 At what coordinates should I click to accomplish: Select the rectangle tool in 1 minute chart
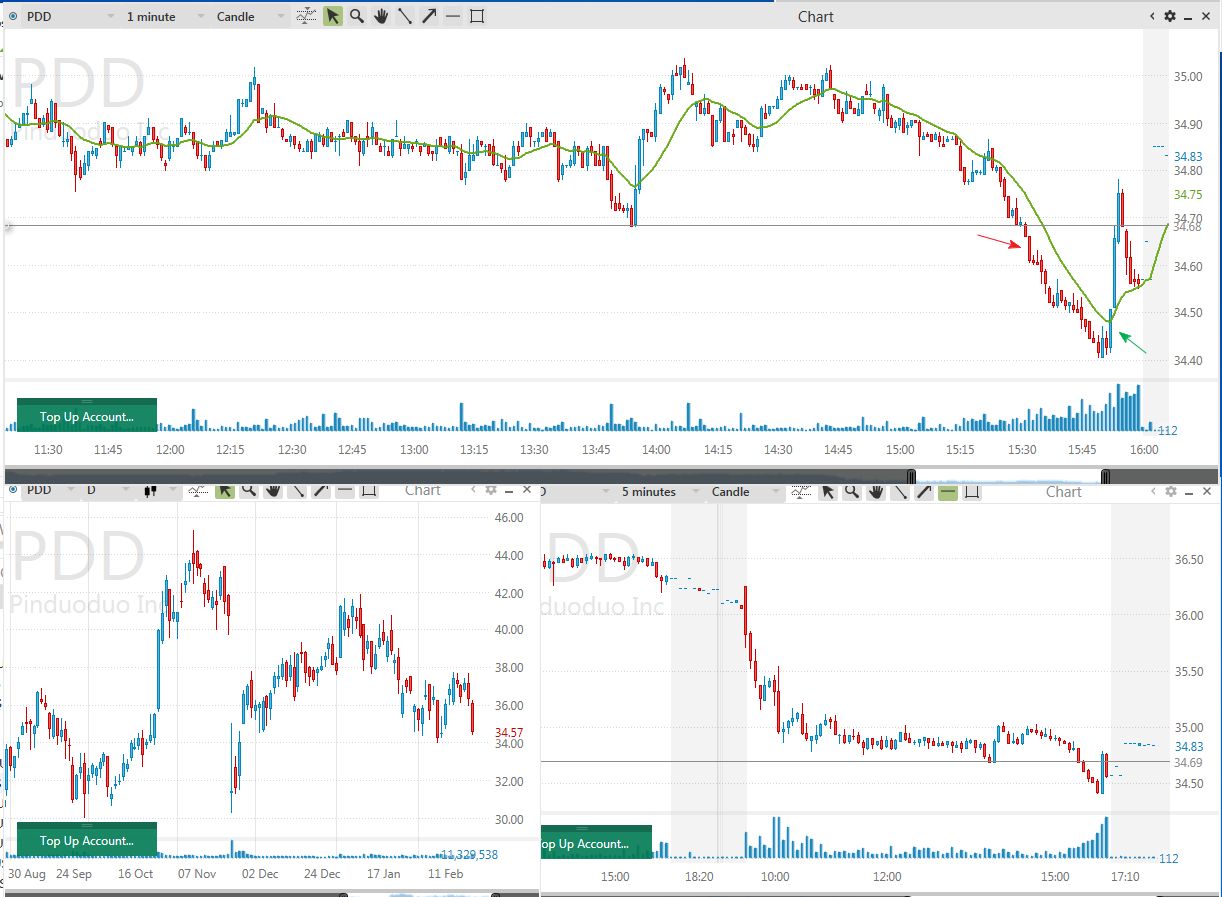[x=477, y=16]
